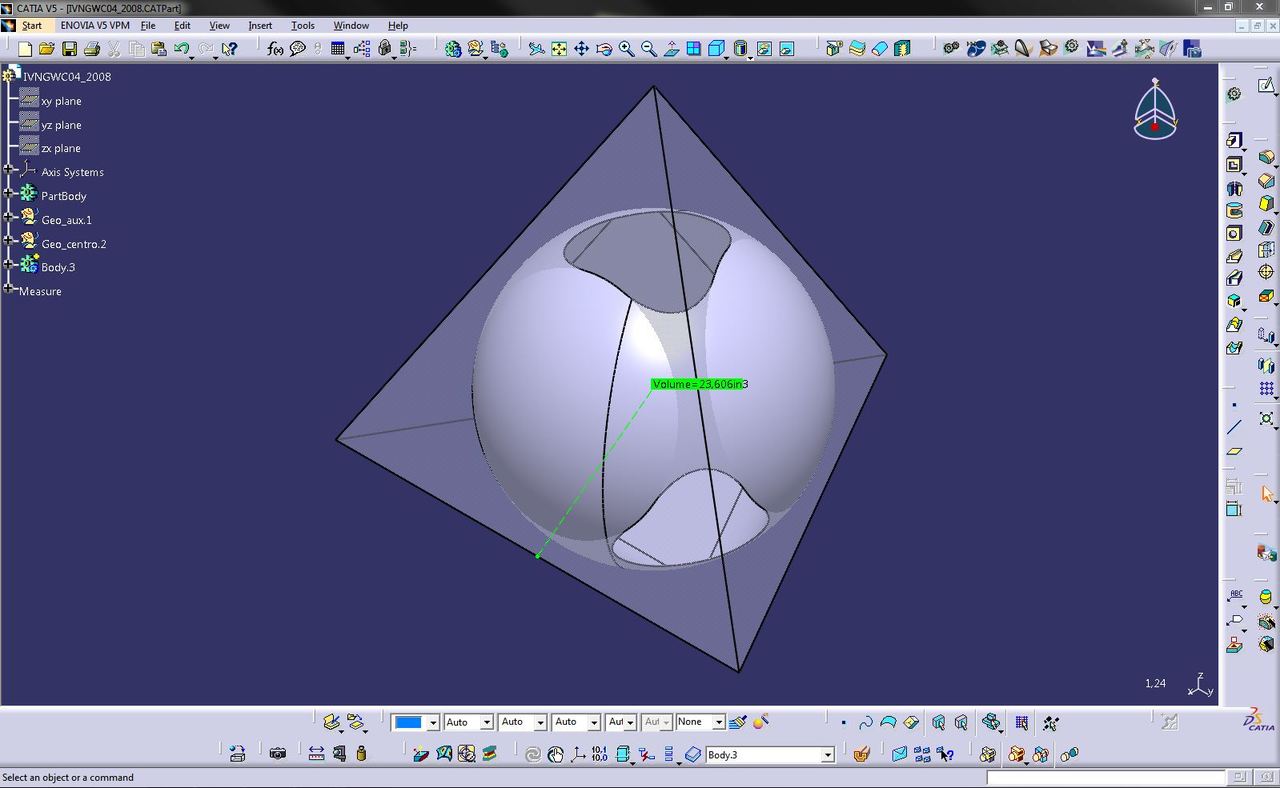
Task: Open the Window menu
Action: (x=351, y=25)
